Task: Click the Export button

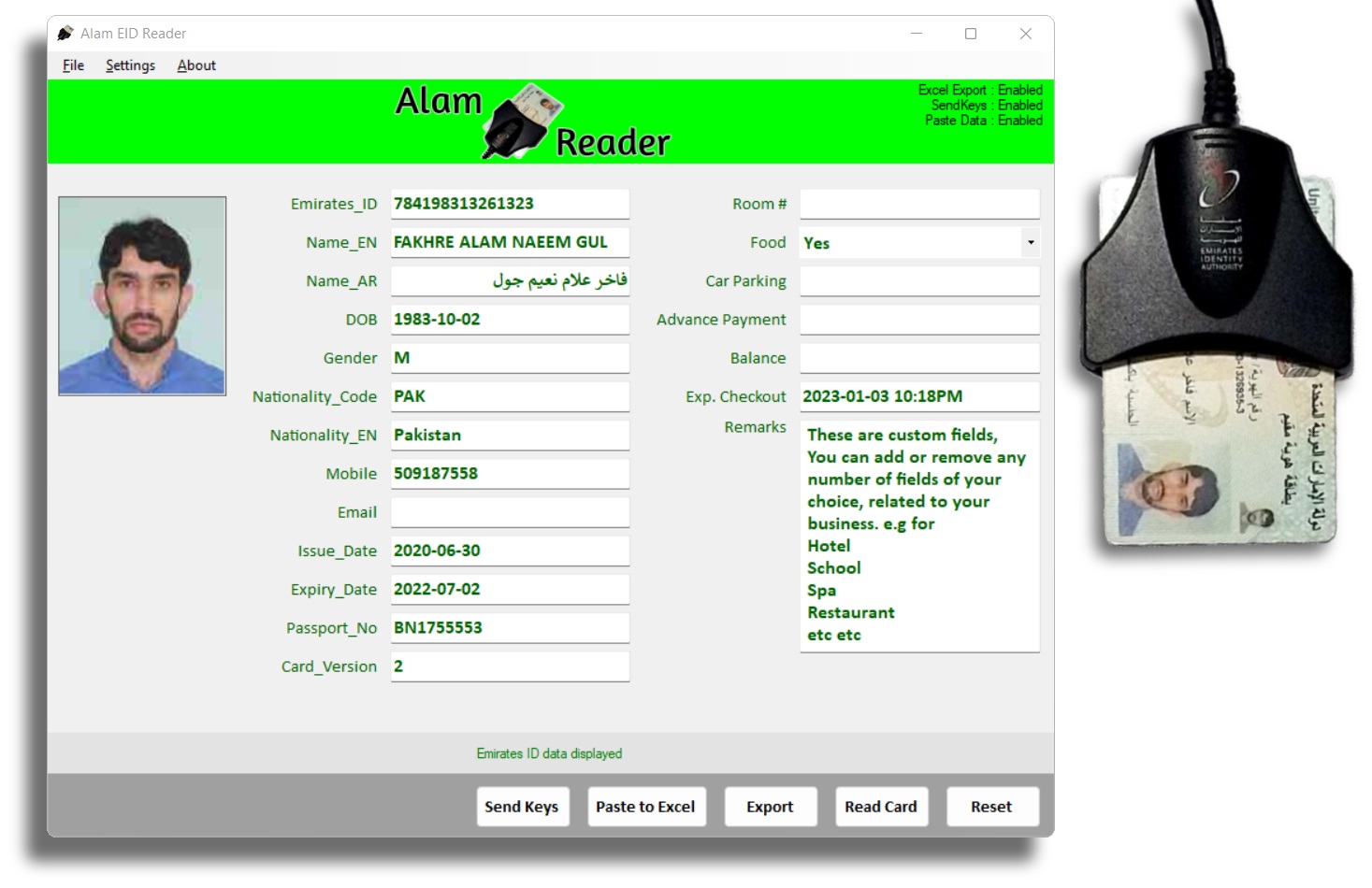Action: click(770, 807)
